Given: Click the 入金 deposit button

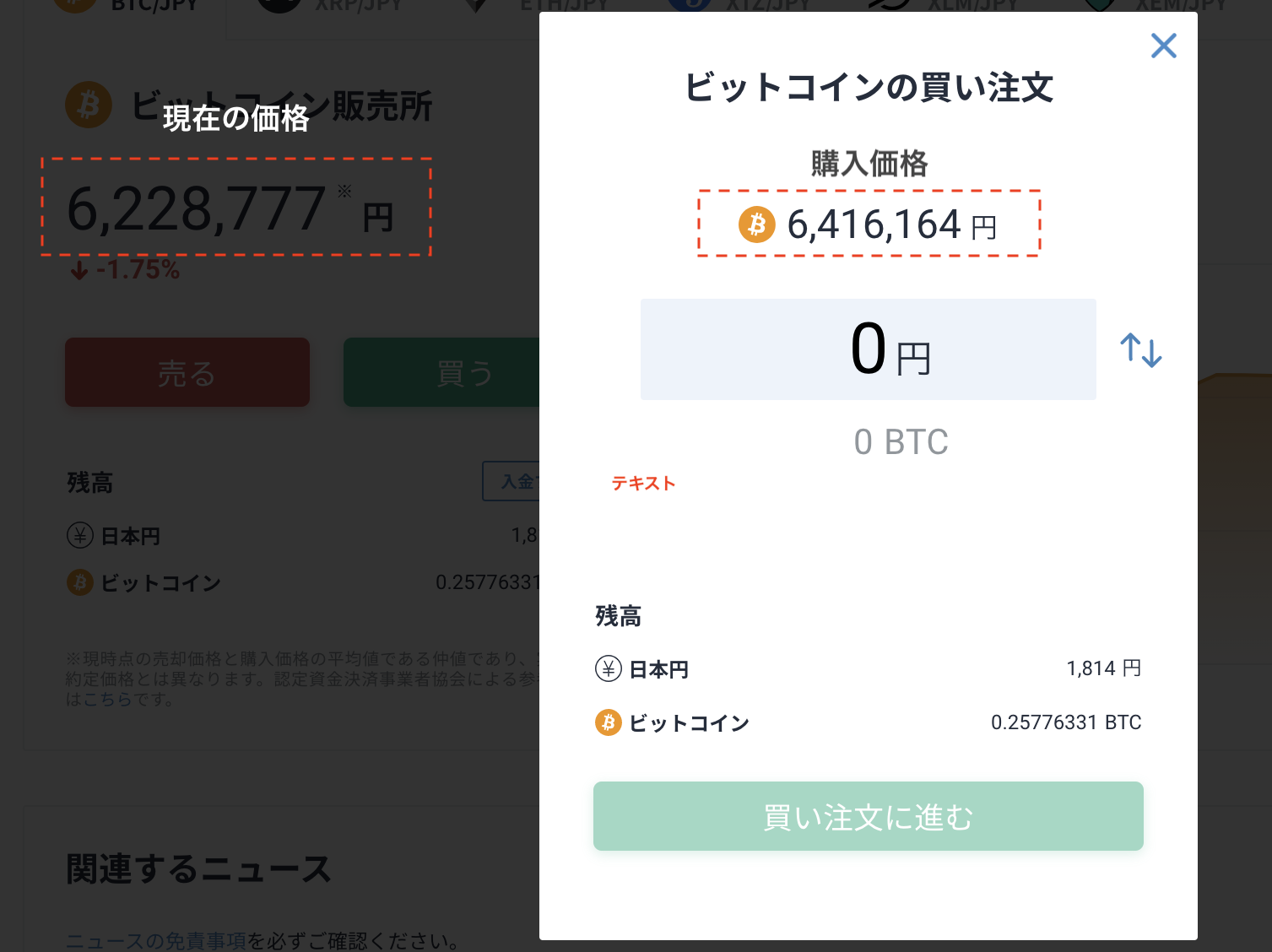Looking at the screenshot, I should pyautogui.click(x=512, y=481).
